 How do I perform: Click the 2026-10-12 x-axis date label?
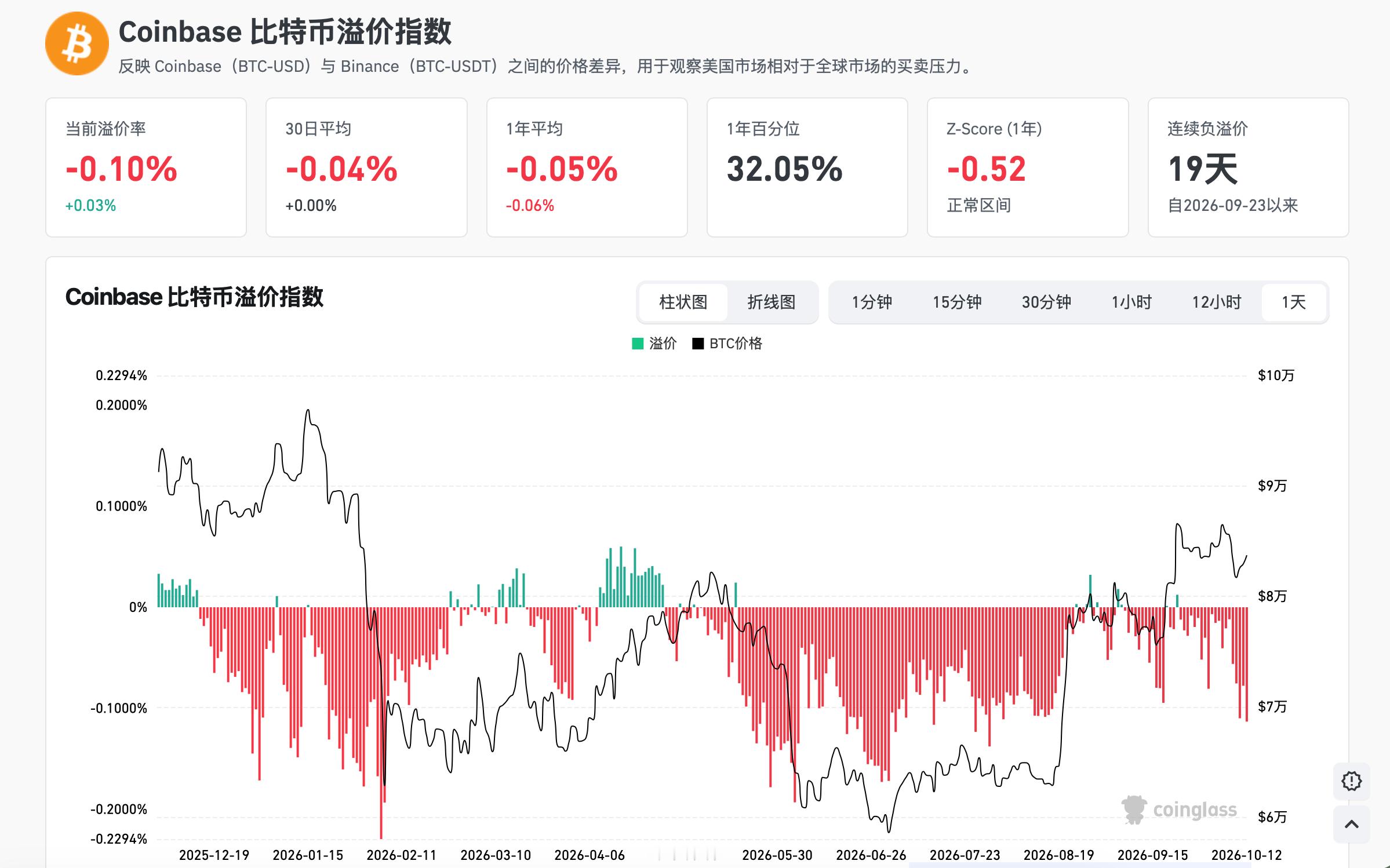[1247, 855]
